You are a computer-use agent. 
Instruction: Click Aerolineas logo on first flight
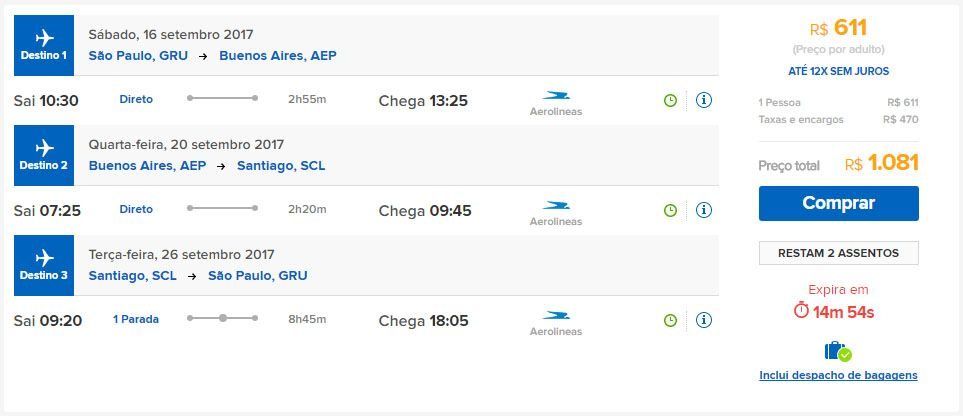[x=555, y=102]
